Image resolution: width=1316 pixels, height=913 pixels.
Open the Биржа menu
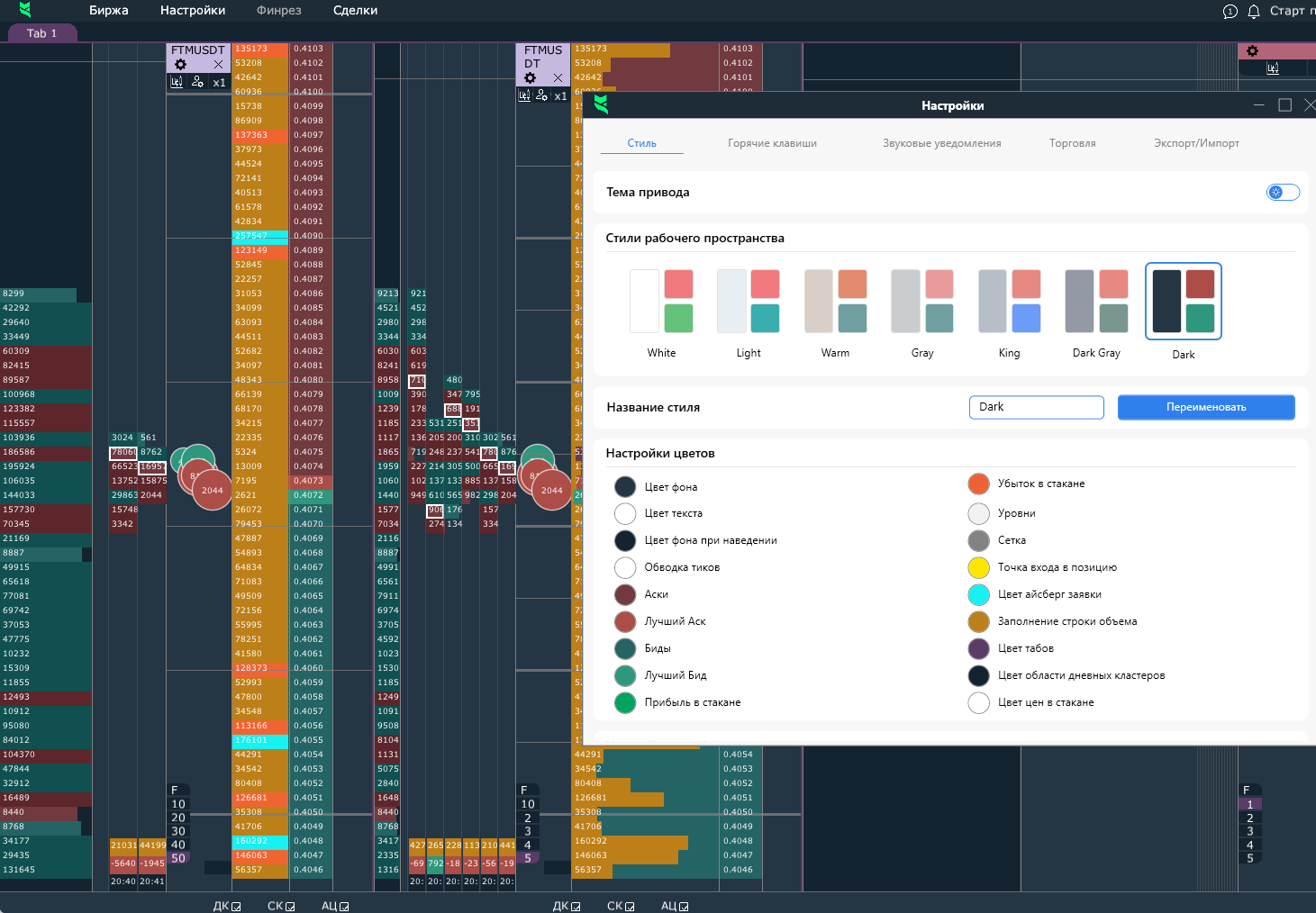(x=109, y=11)
